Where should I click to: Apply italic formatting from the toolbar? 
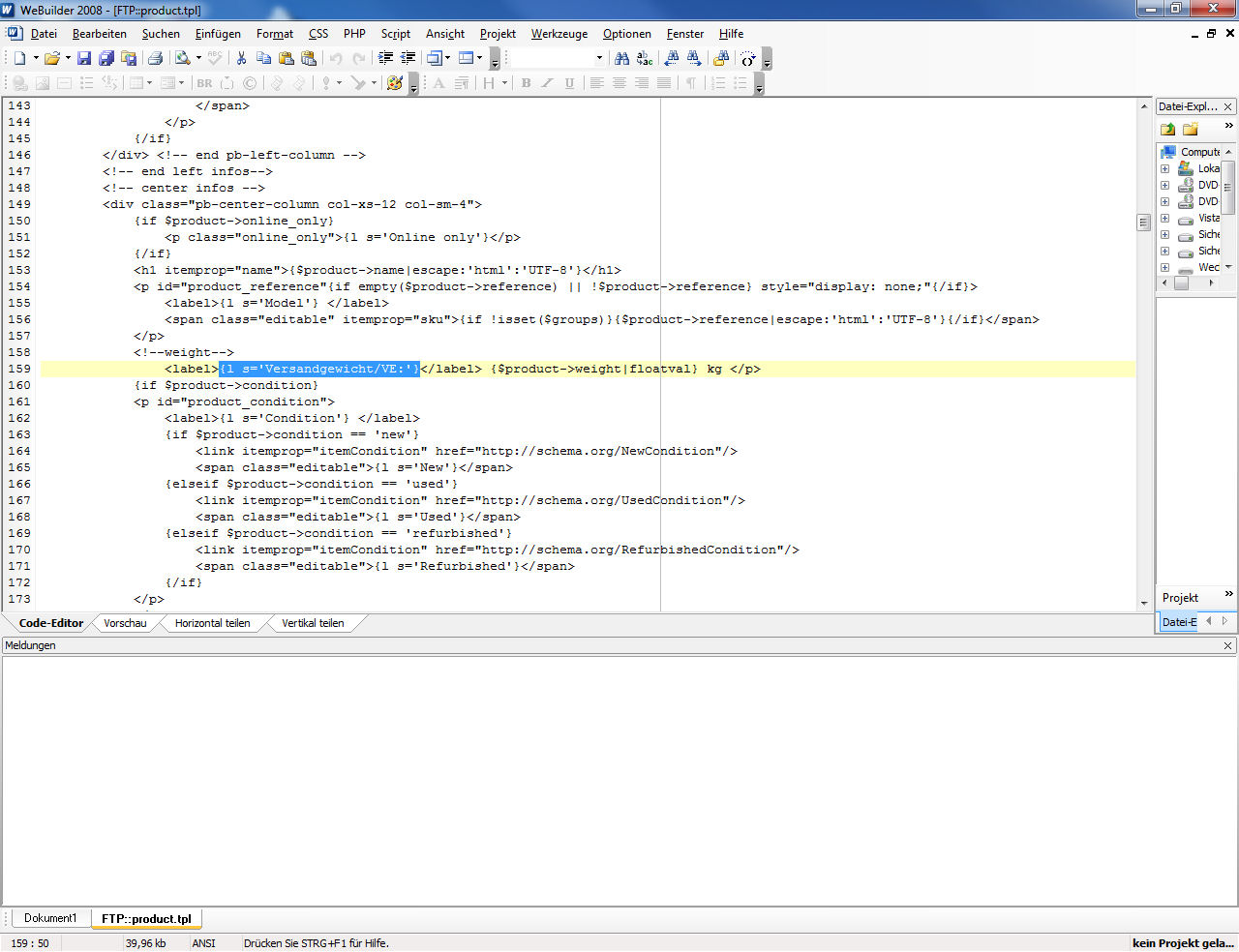547,83
